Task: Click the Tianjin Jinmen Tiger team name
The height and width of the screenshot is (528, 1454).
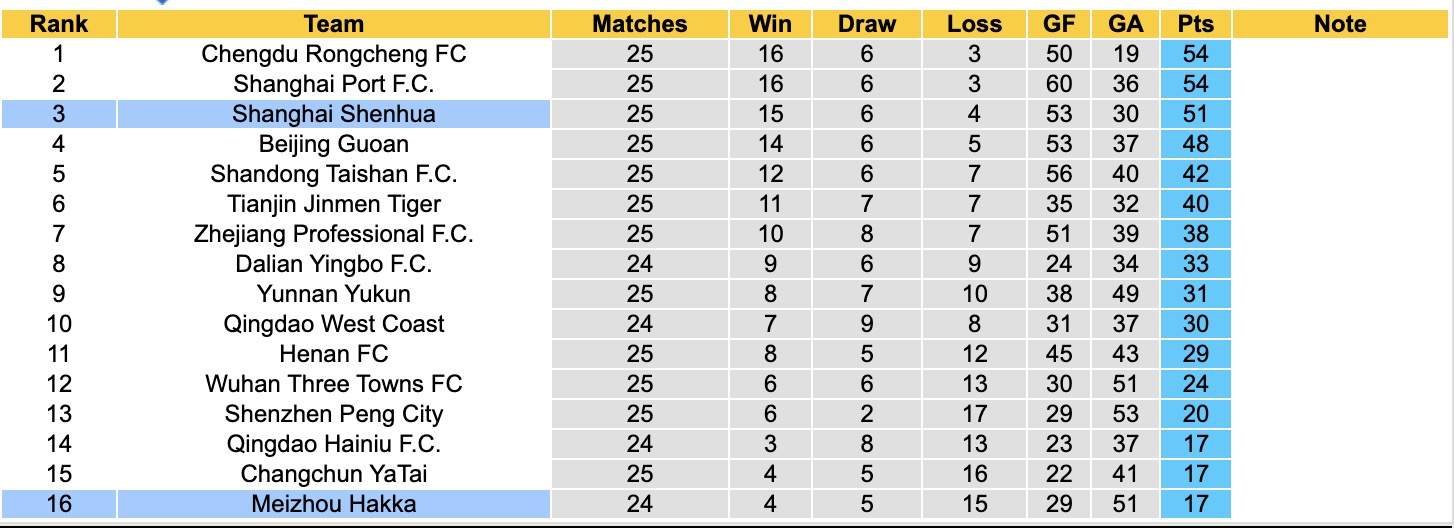Action: (334, 204)
